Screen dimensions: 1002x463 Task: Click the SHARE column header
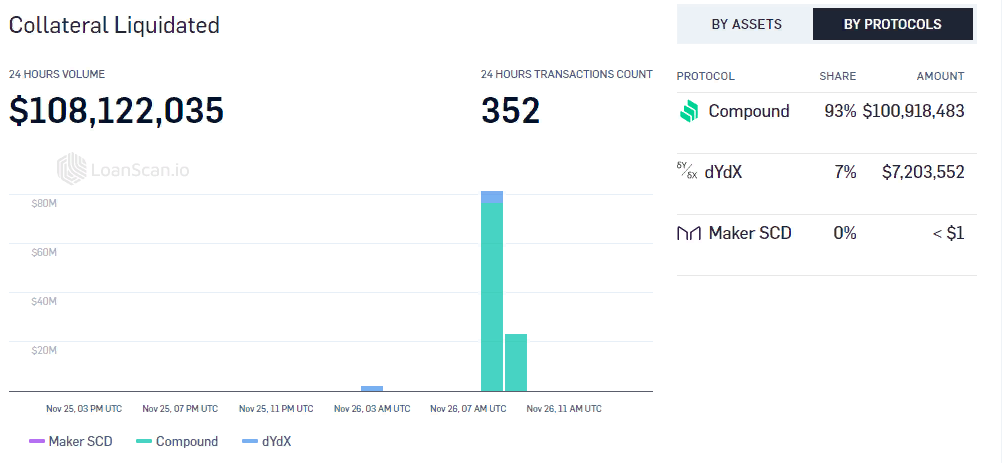838,76
